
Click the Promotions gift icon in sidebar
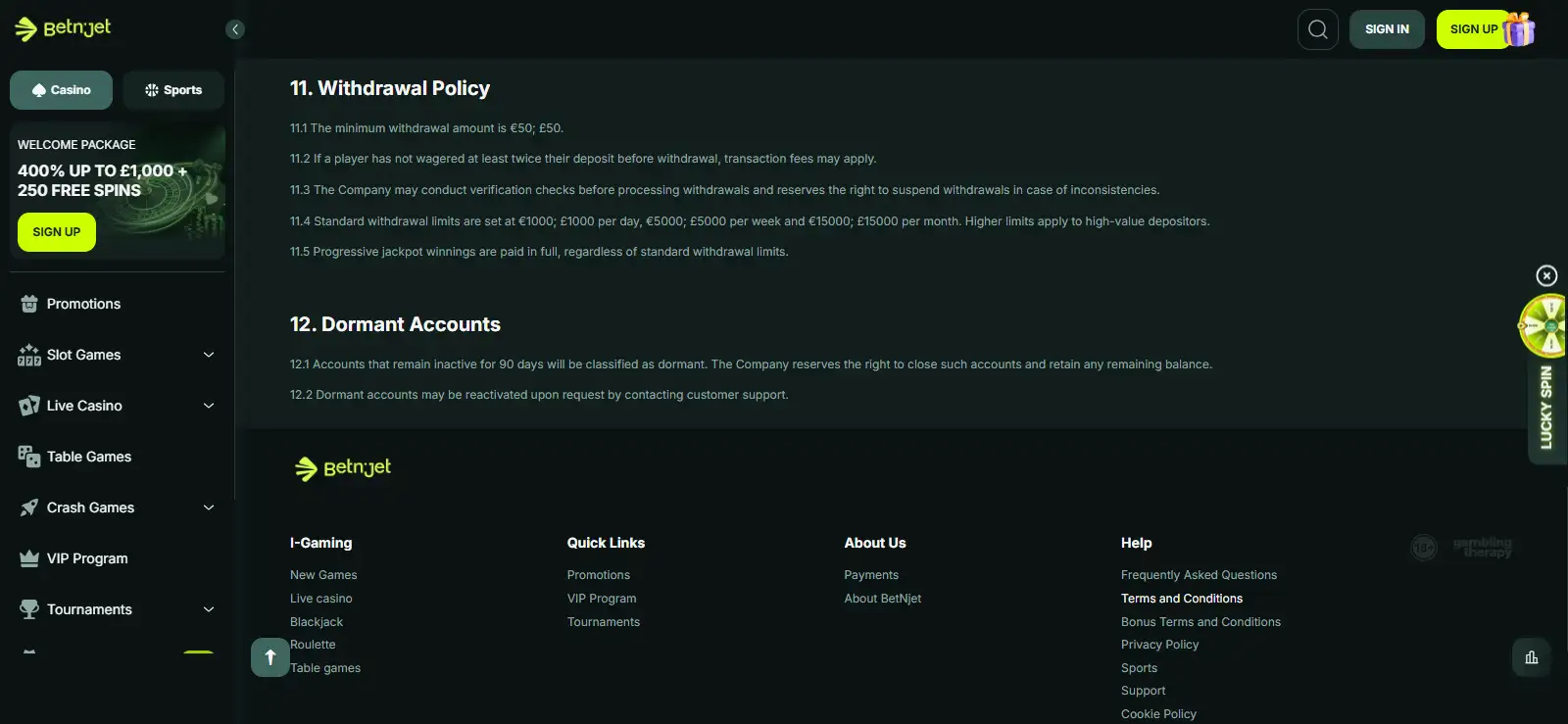(29, 304)
